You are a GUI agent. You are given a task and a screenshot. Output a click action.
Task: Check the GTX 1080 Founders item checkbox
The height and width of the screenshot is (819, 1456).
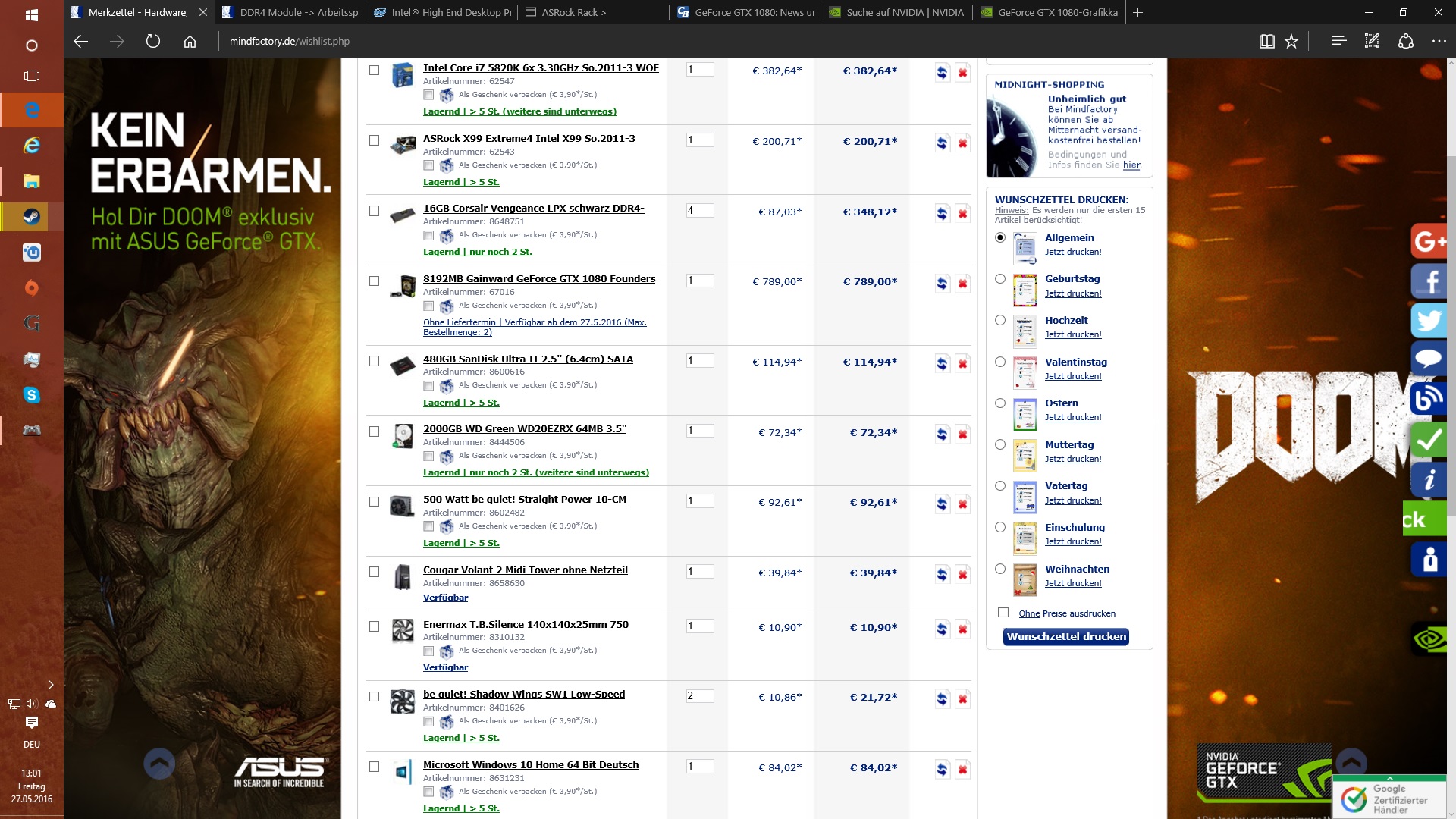click(374, 281)
